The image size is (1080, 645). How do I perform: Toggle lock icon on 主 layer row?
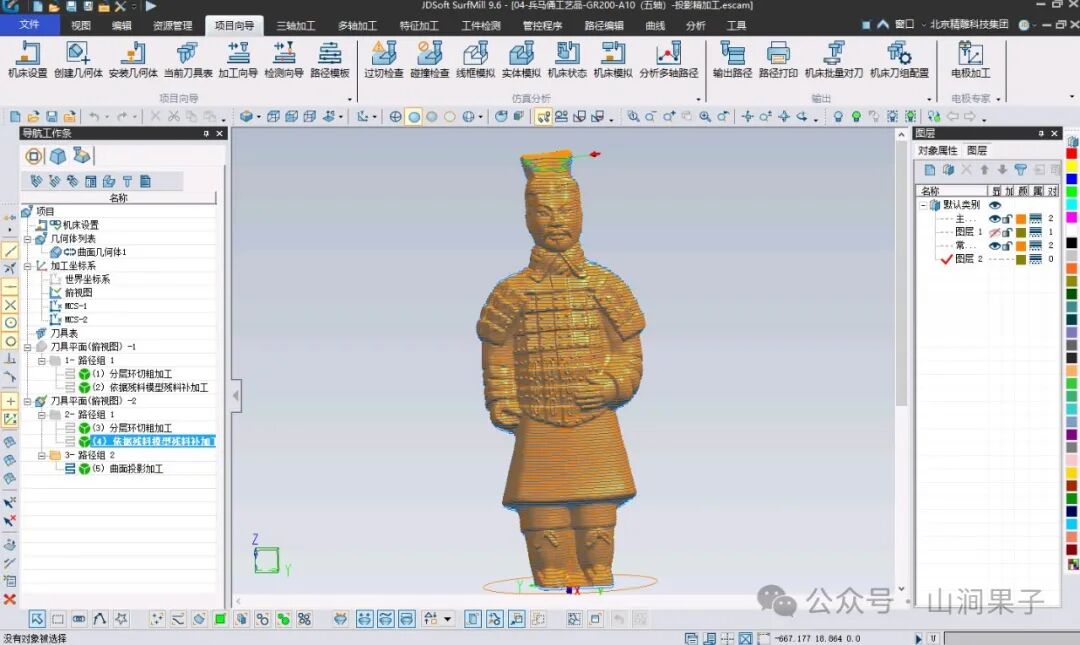pyautogui.click(x=1007, y=219)
